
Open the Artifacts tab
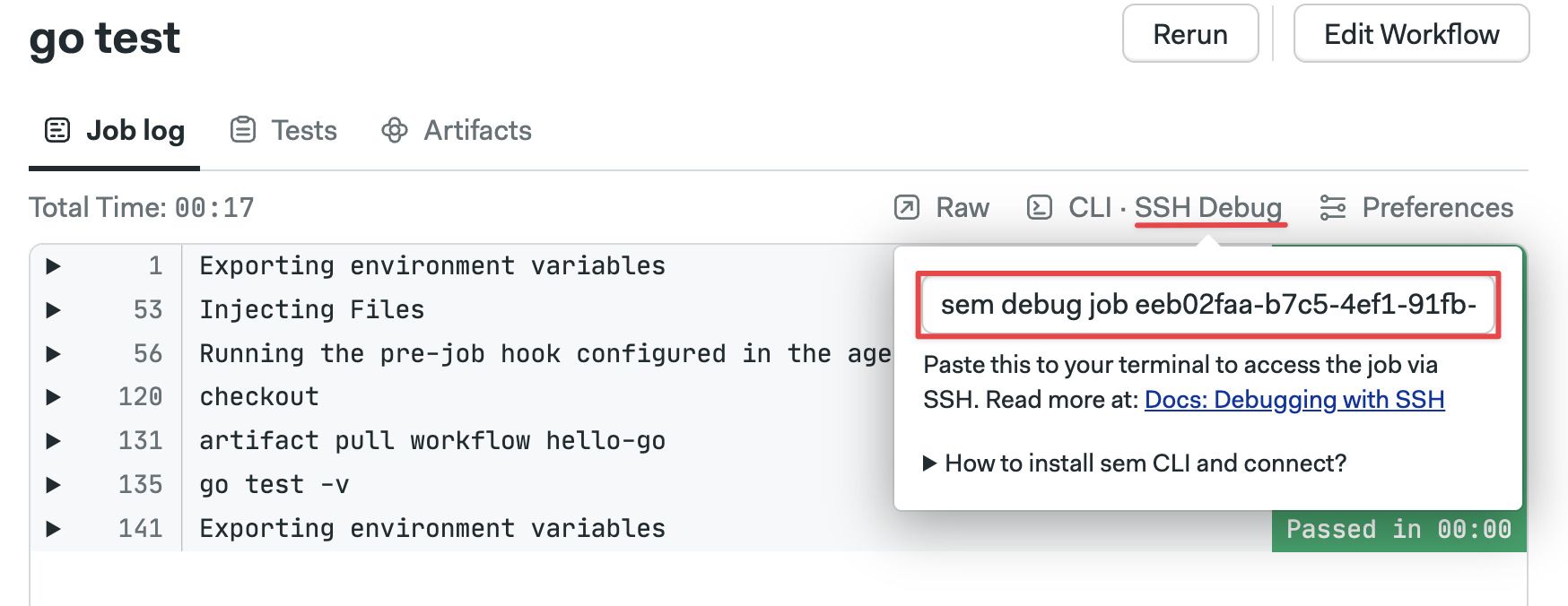457,131
